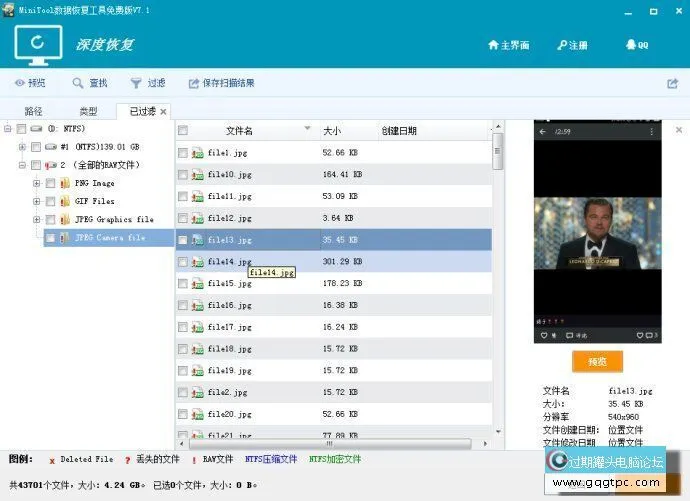Click the #1 partition drive icon
The height and width of the screenshot is (501, 690).
51,146
